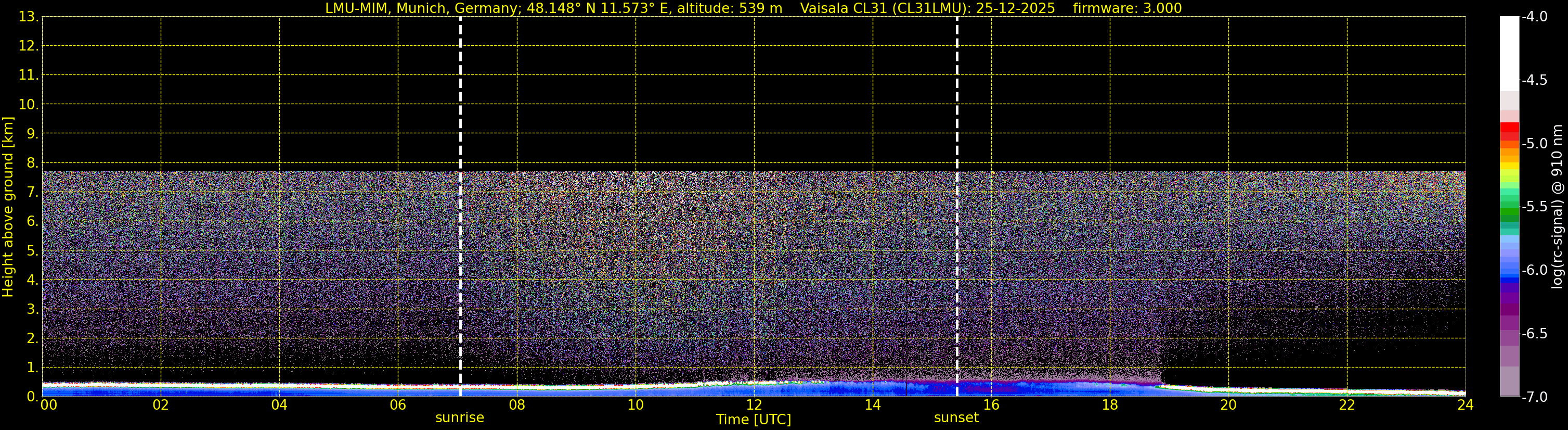The image size is (1568, 430).
Task: Select the 'log(rc-signal) @ 910 nm' label
Action: point(1557,207)
